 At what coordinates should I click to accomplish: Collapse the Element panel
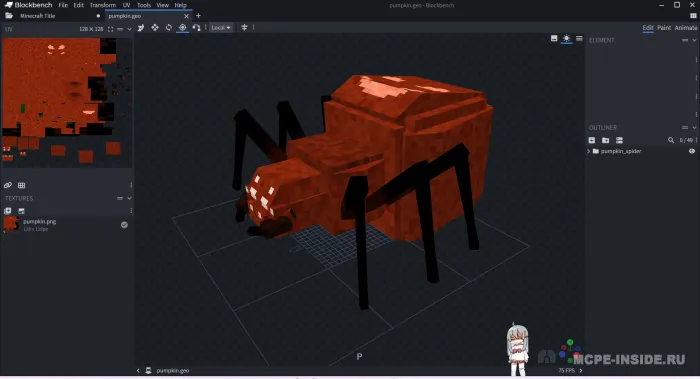click(694, 40)
